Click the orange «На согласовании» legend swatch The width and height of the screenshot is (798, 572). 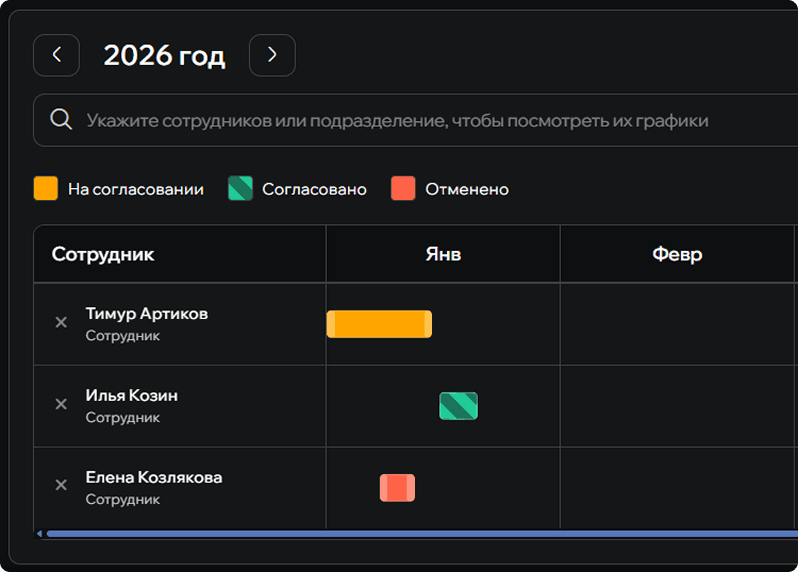pyautogui.click(x=46, y=189)
